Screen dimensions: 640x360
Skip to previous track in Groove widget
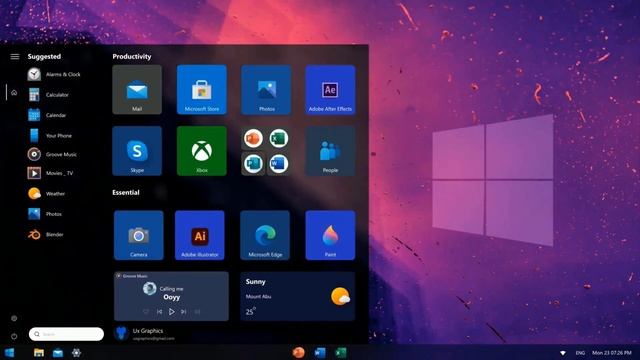pyautogui.click(x=160, y=311)
